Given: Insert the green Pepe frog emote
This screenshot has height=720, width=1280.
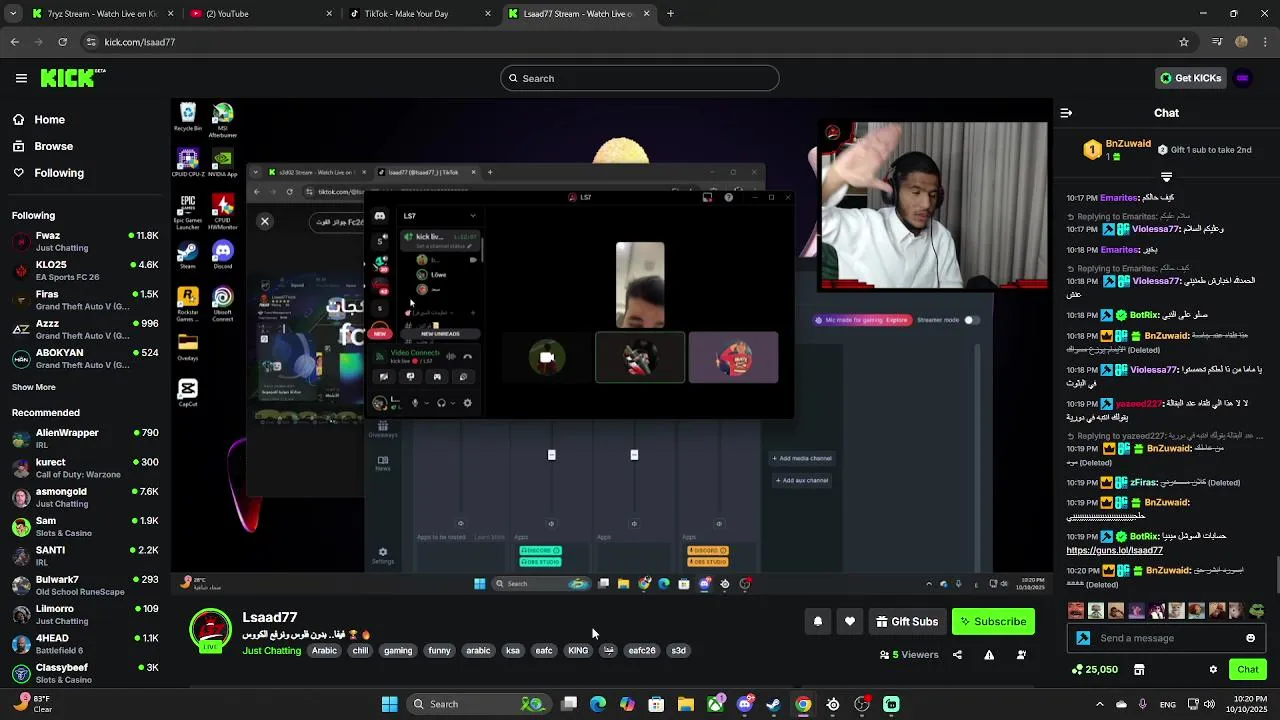Looking at the screenshot, I should coord(1257,610).
